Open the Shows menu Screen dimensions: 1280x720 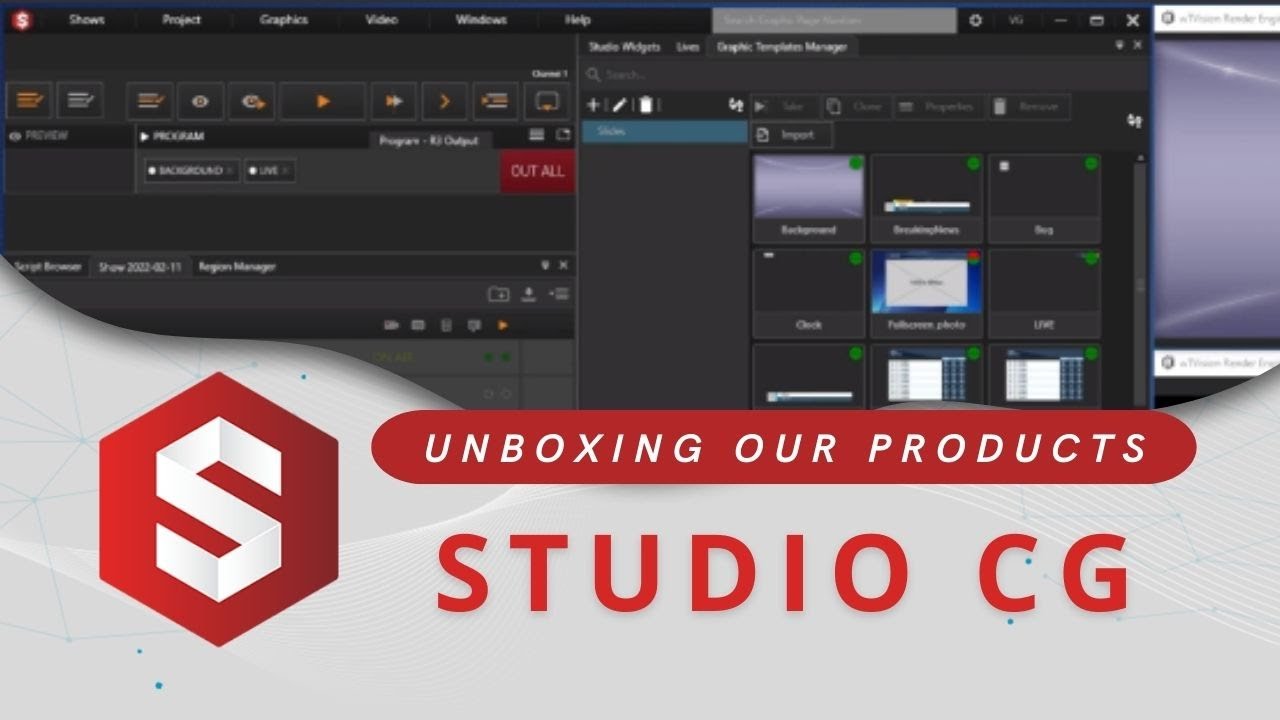[x=87, y=20]
